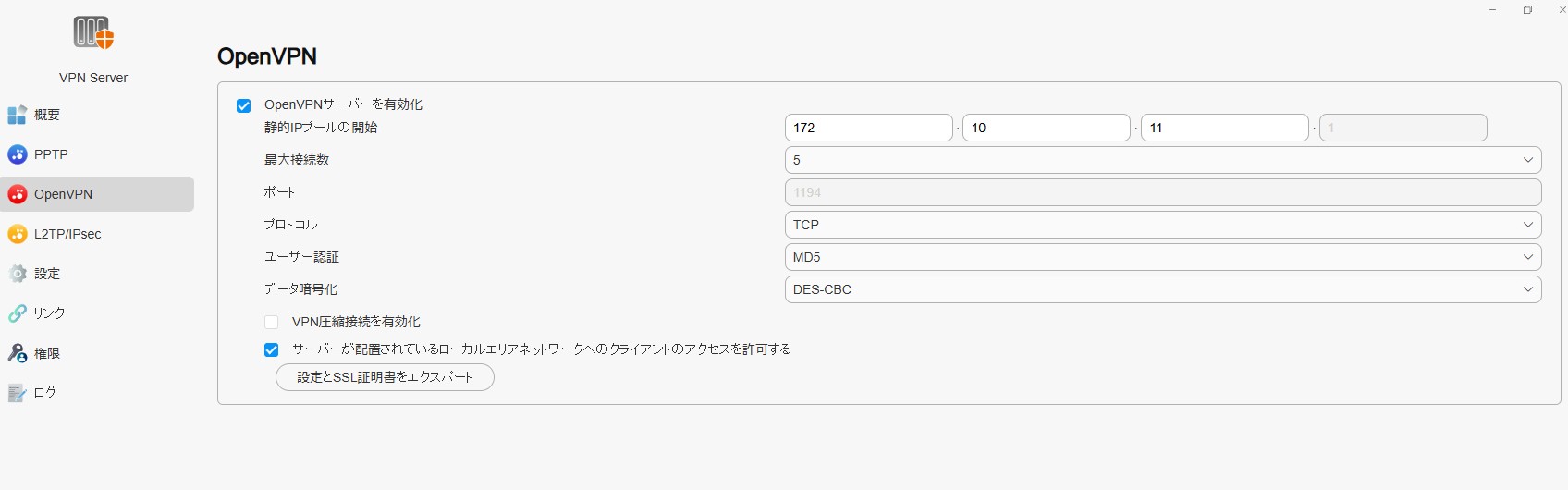This screenshot has height=490, width=1568.
Task: Expand the ユーザー認証 dropdown showing MD5
Action: tap(1162, 257)
